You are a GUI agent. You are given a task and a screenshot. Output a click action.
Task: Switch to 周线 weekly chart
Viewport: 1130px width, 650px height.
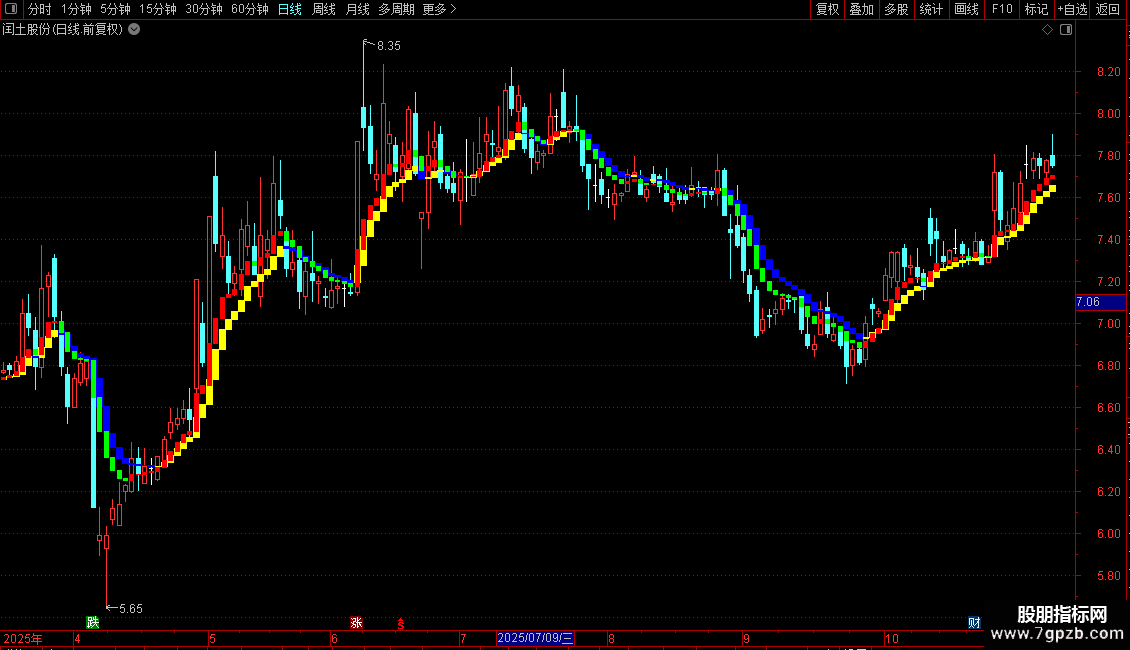click(324, 9)
